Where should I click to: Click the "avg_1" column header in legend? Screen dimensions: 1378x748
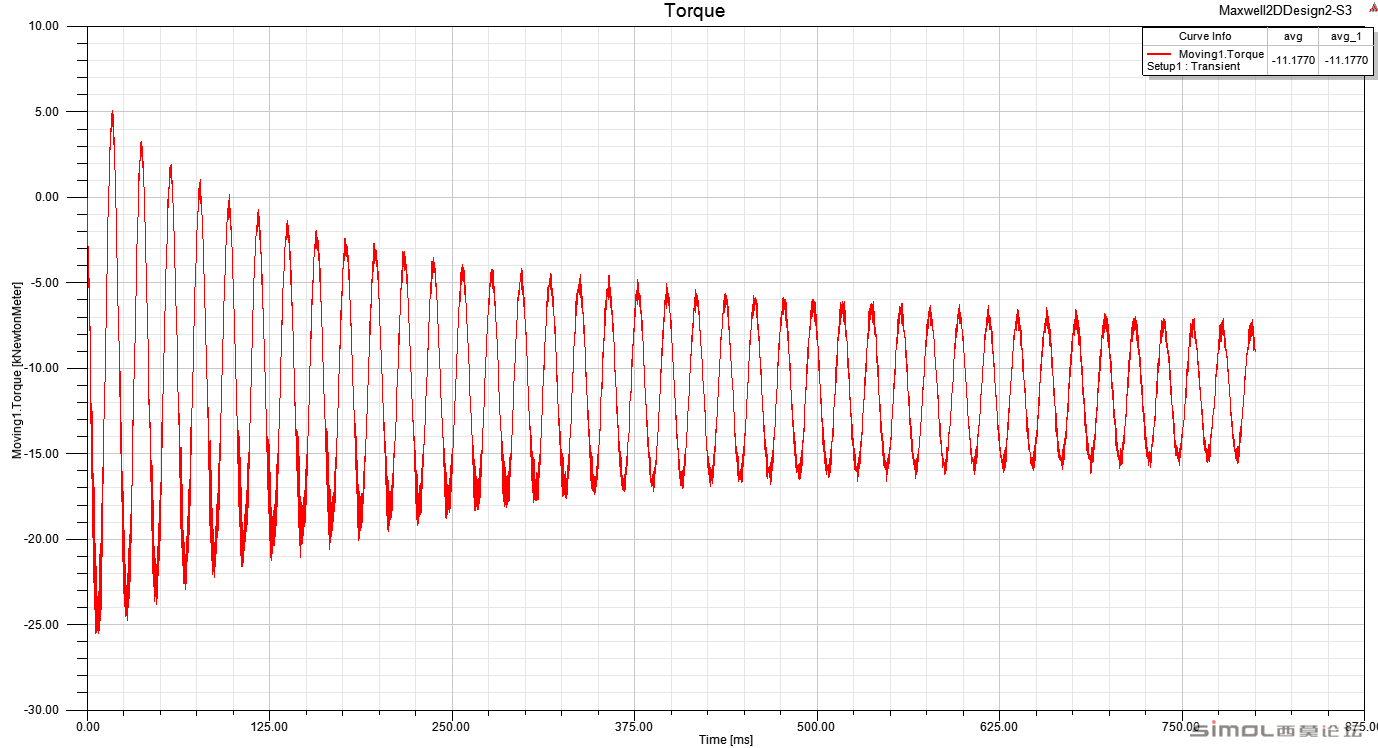[x=1345, y=37]
